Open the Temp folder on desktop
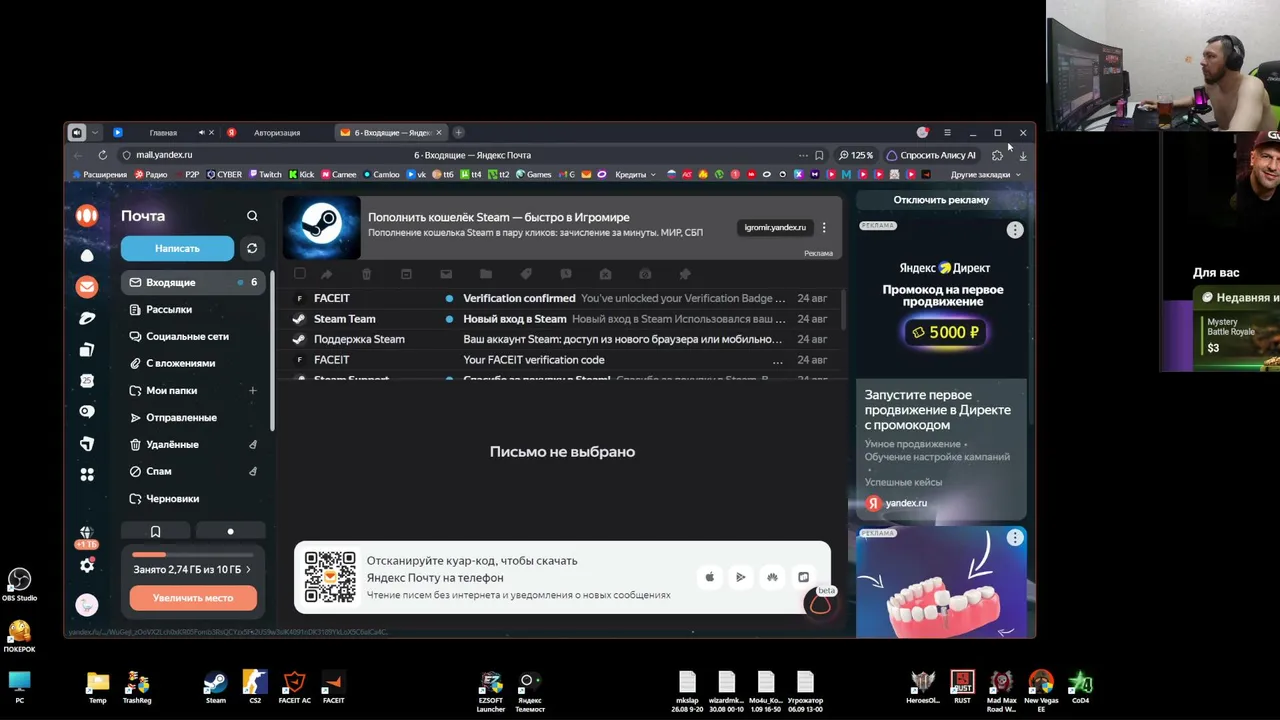The image size is (1280, 720). pos(97,687)
